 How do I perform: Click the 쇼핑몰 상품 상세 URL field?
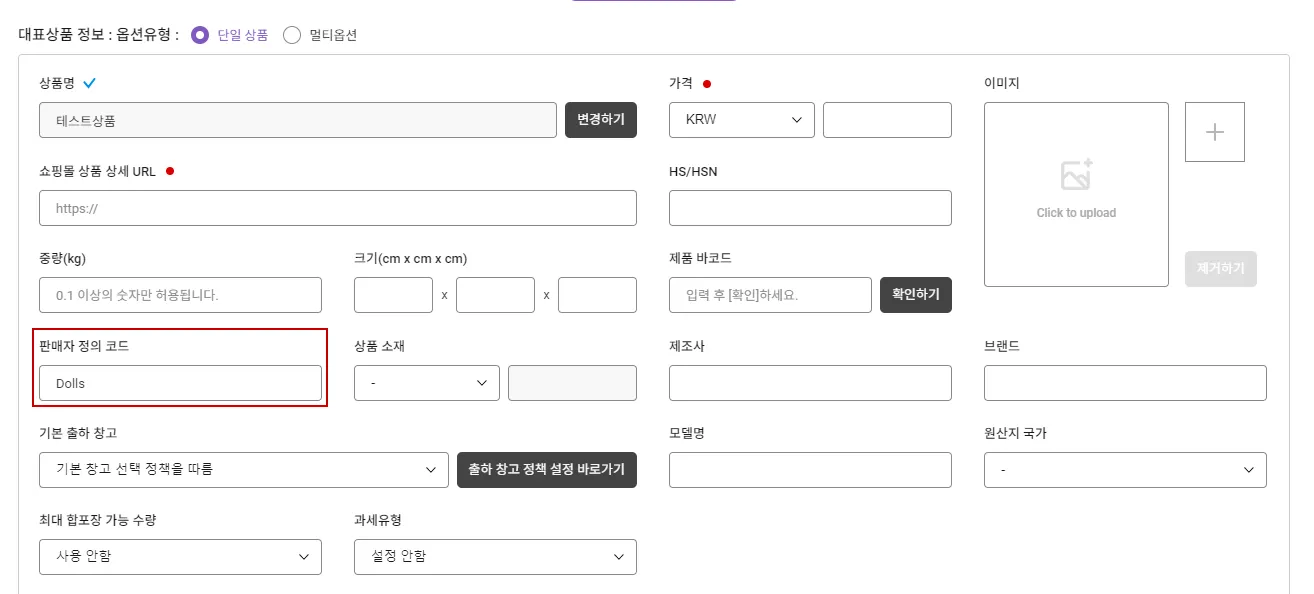pyautogui.click(x=338, y=208)
